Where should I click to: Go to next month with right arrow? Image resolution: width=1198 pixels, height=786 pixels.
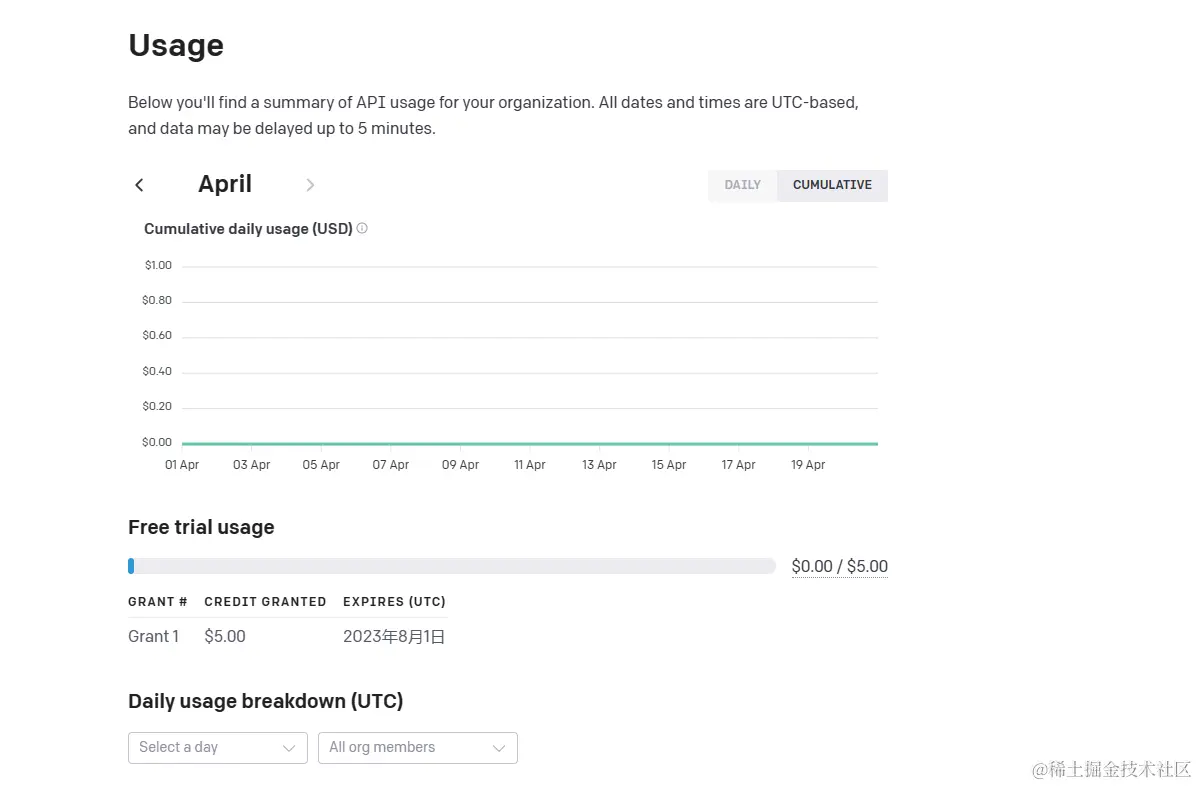[x=310, y=185]
